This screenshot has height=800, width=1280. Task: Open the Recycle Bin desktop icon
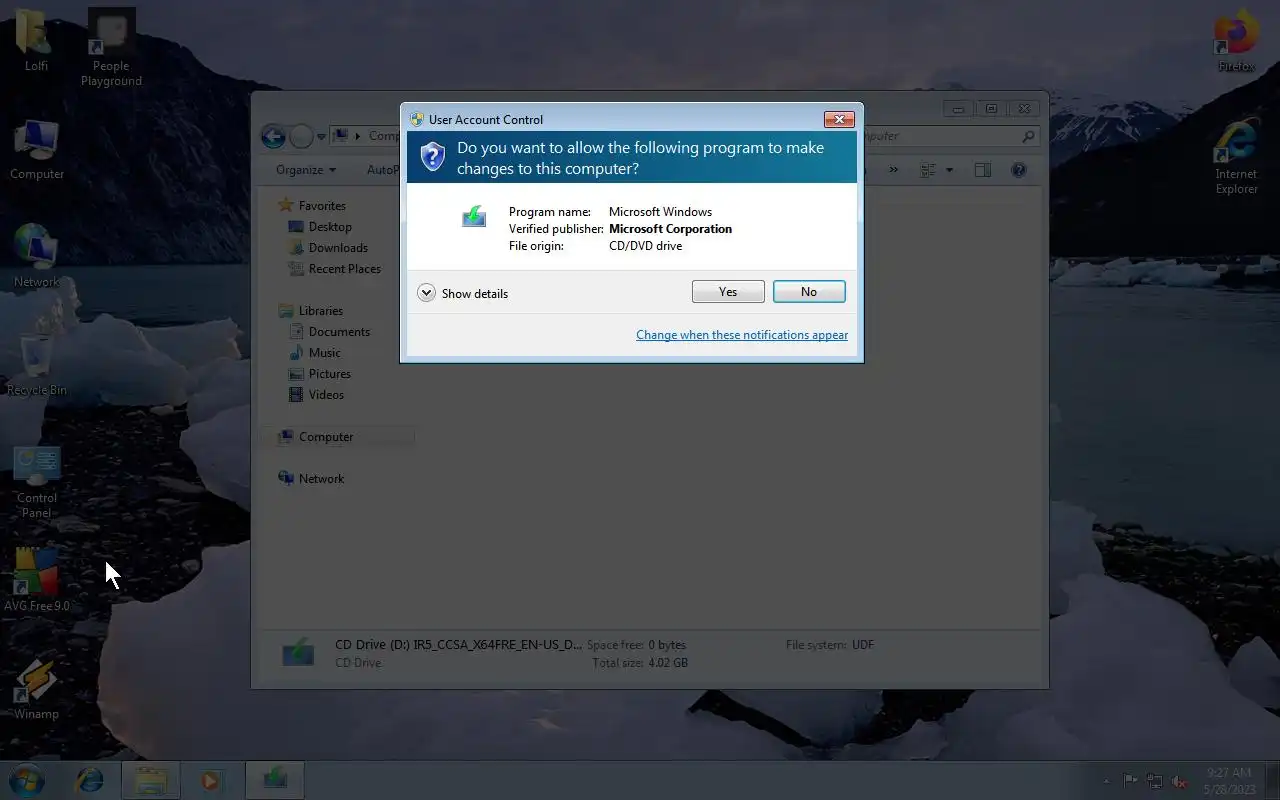[x=37, y=364]
